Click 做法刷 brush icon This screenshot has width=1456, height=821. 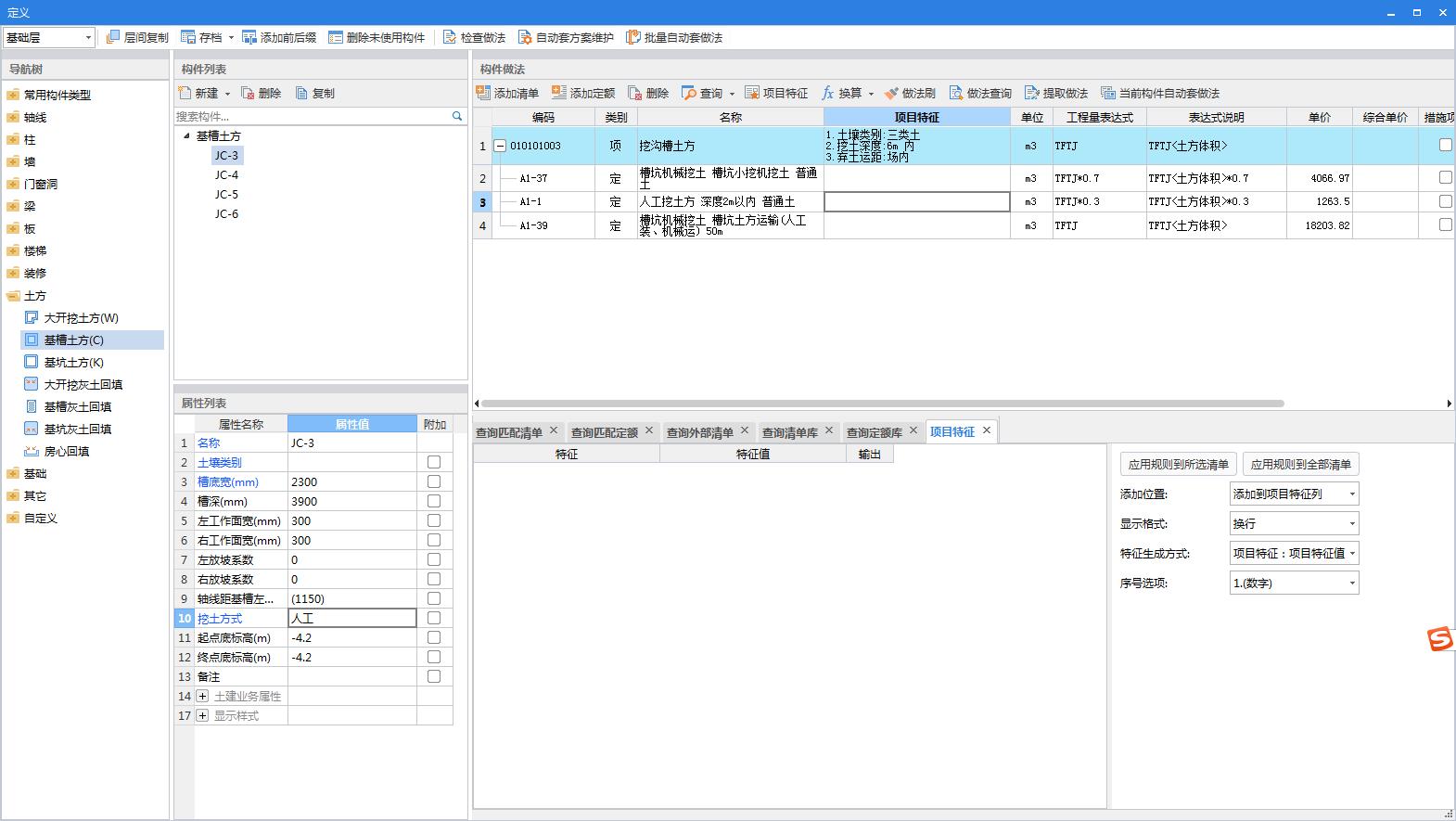point(891,93)
